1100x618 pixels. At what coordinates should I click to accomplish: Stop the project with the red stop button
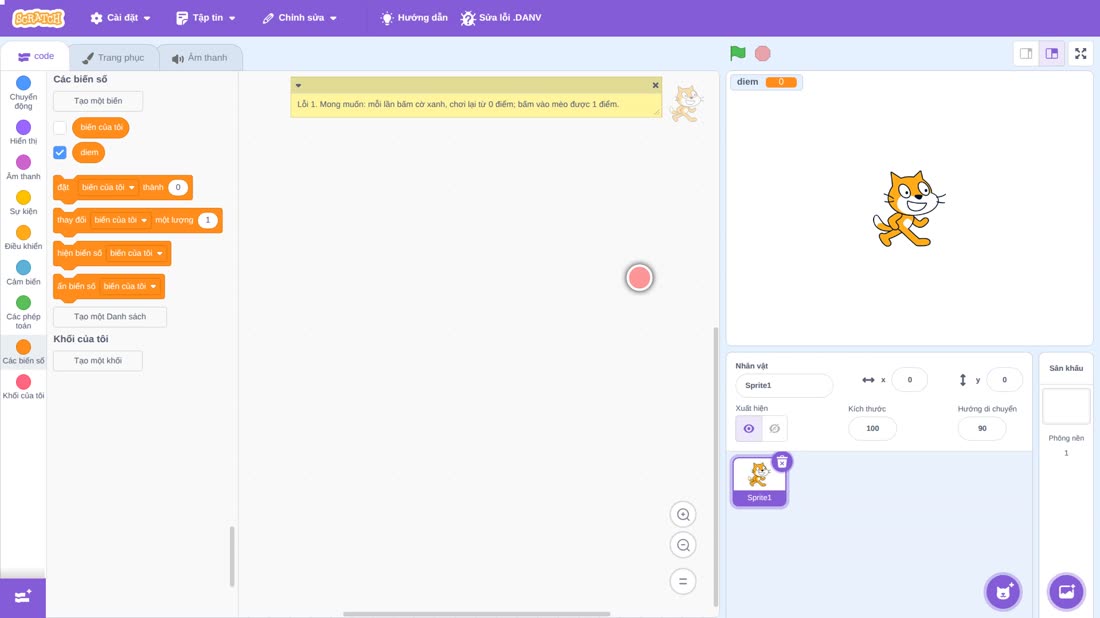(763, 53)
